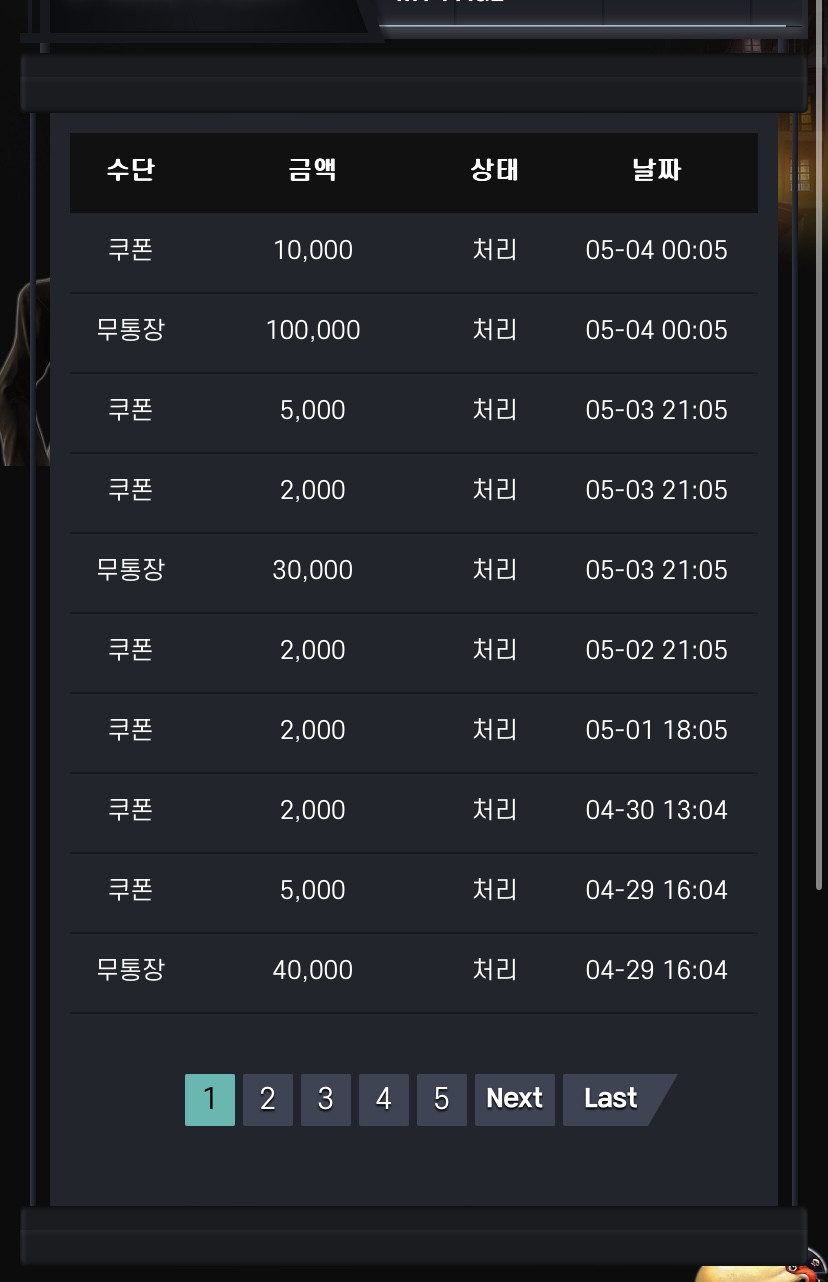Click the 05-02 21:05 date cell
This screenshot has height=1282, width=828.
657,650
